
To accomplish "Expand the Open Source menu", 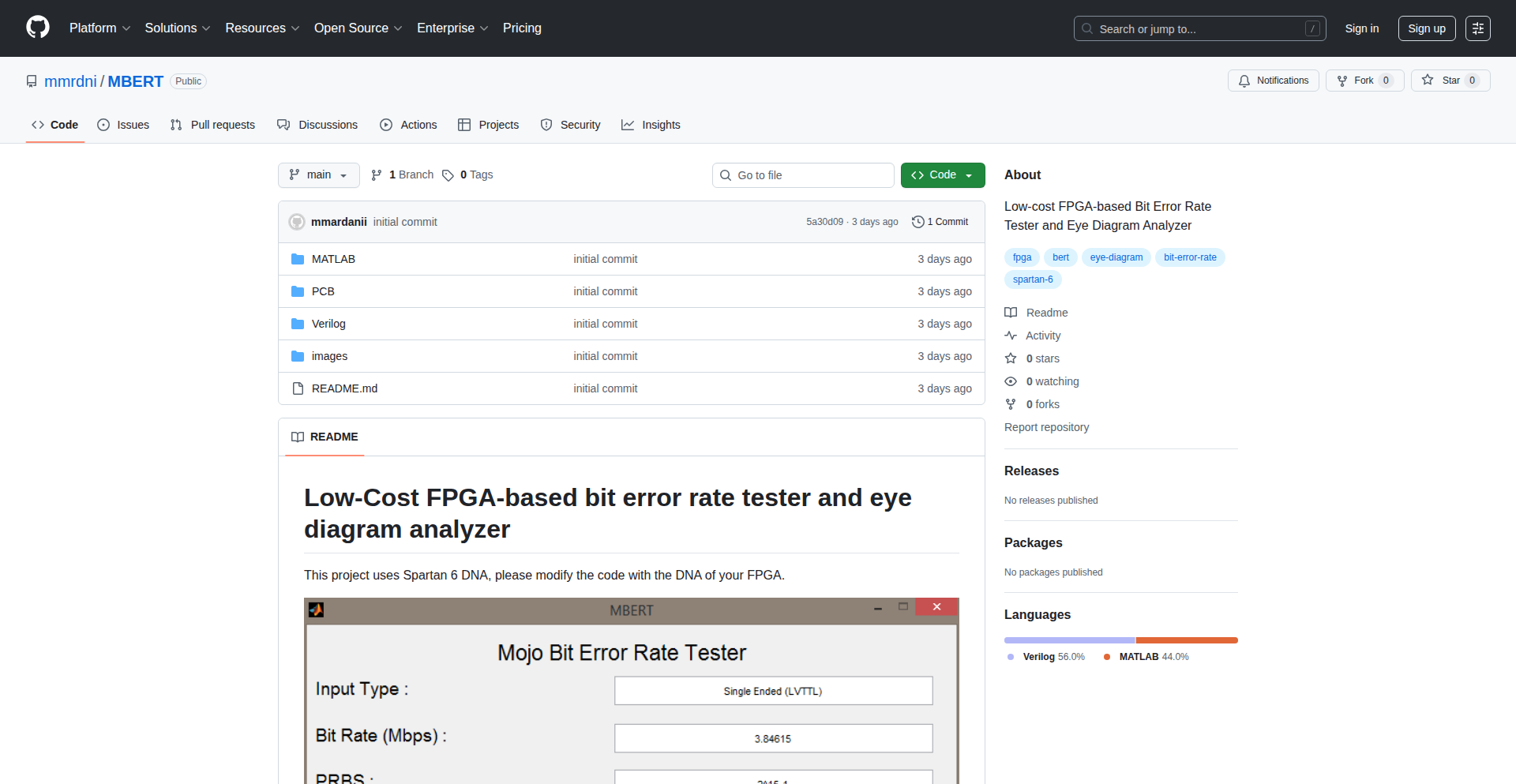I will tap(358, 28).
